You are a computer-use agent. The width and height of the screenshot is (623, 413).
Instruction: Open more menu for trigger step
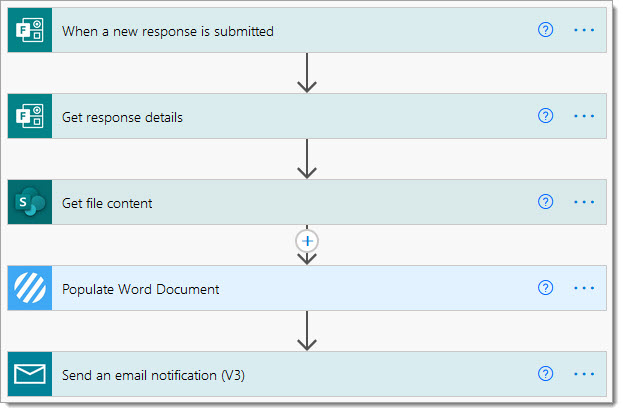pos(584,30)
